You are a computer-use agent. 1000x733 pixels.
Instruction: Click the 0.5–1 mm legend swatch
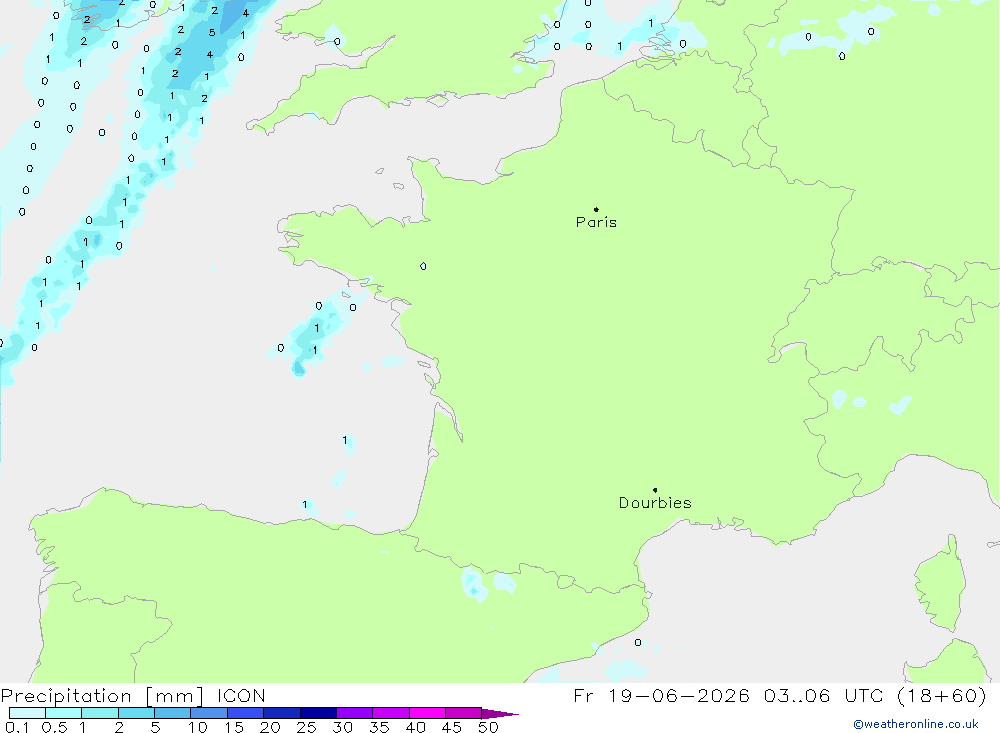[64, 713]
